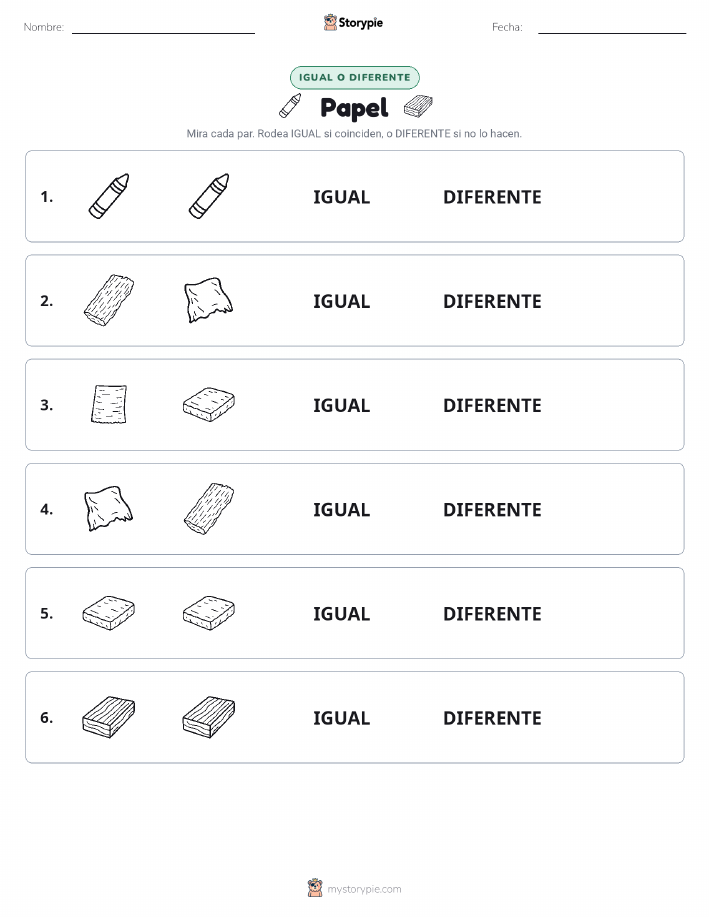709x917 pixels.
Task: Click the wood bark image in row 2
Action: (x=109, y=300)
